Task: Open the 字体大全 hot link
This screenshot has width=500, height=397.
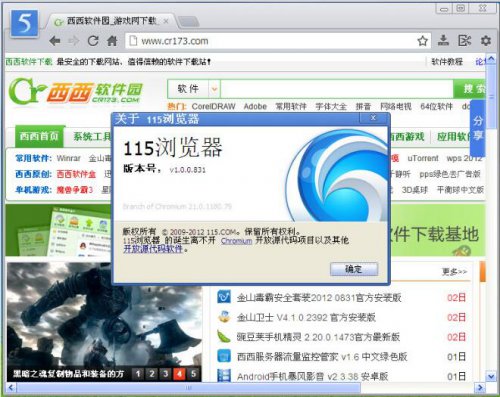Action: [331, 107]
